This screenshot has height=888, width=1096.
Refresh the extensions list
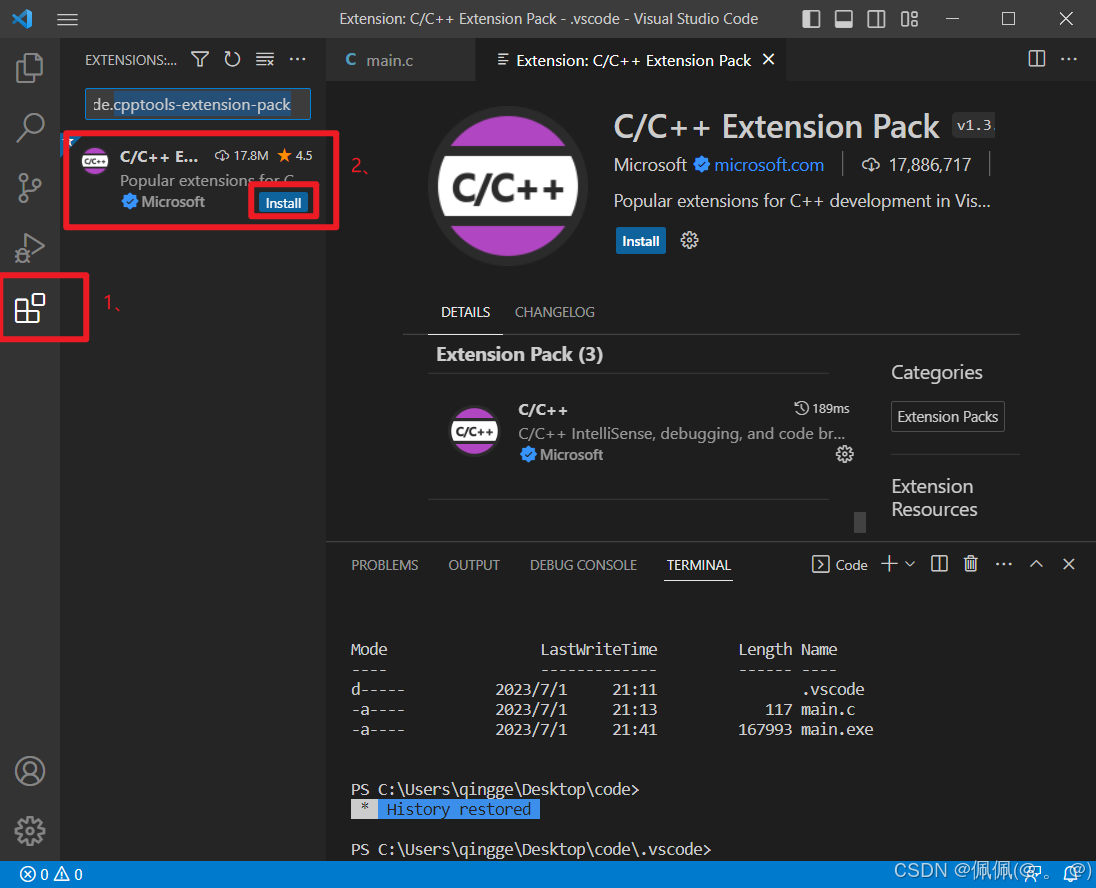coord(232,59)
